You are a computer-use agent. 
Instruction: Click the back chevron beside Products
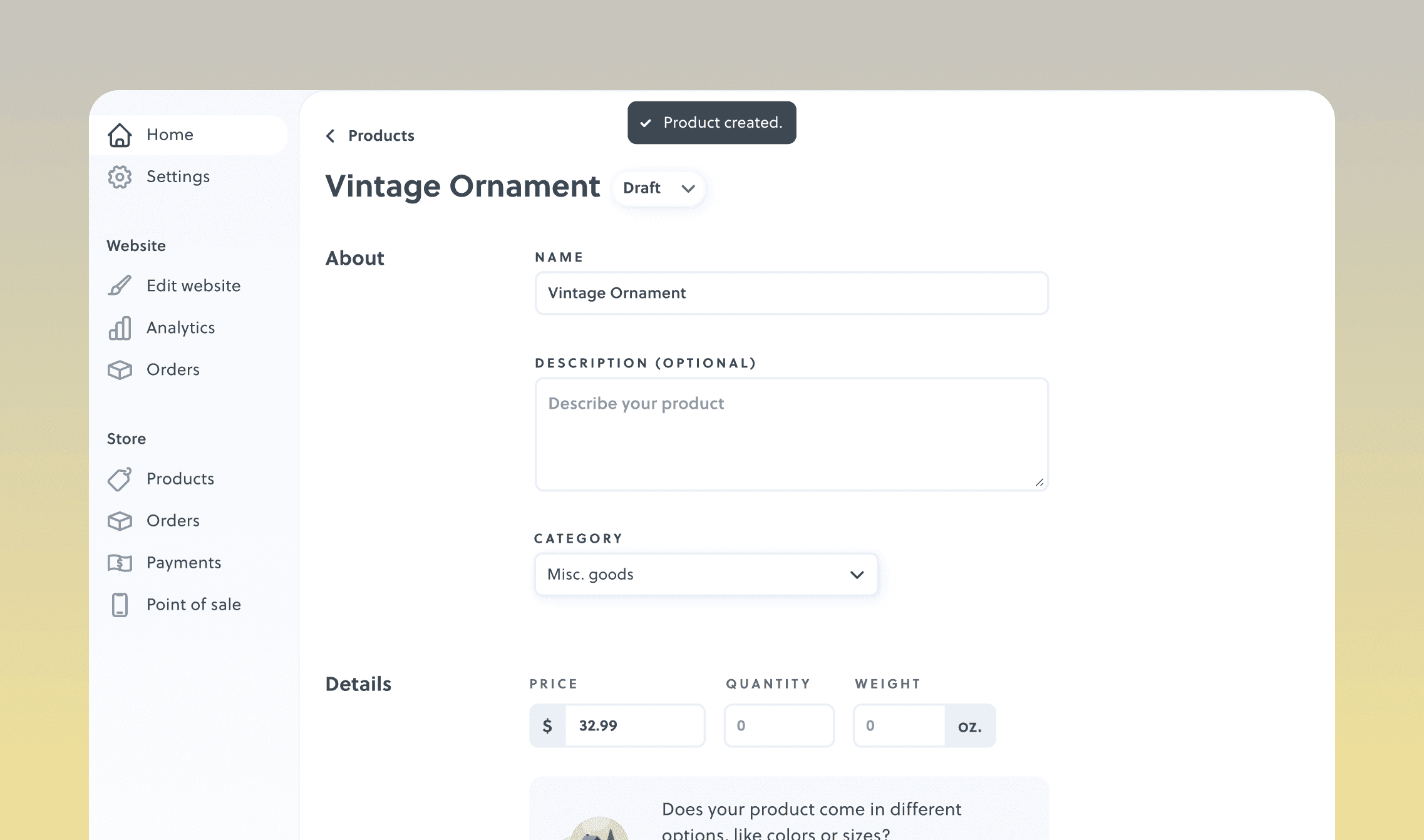point(331,136)
